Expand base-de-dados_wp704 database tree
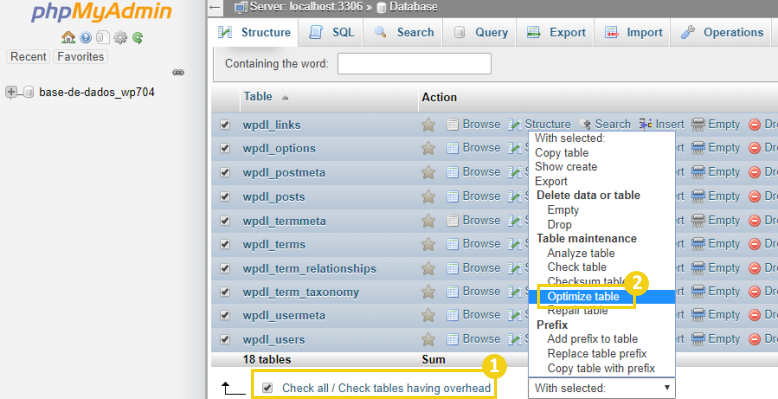The image size is (778, 399). click(11, 92)
